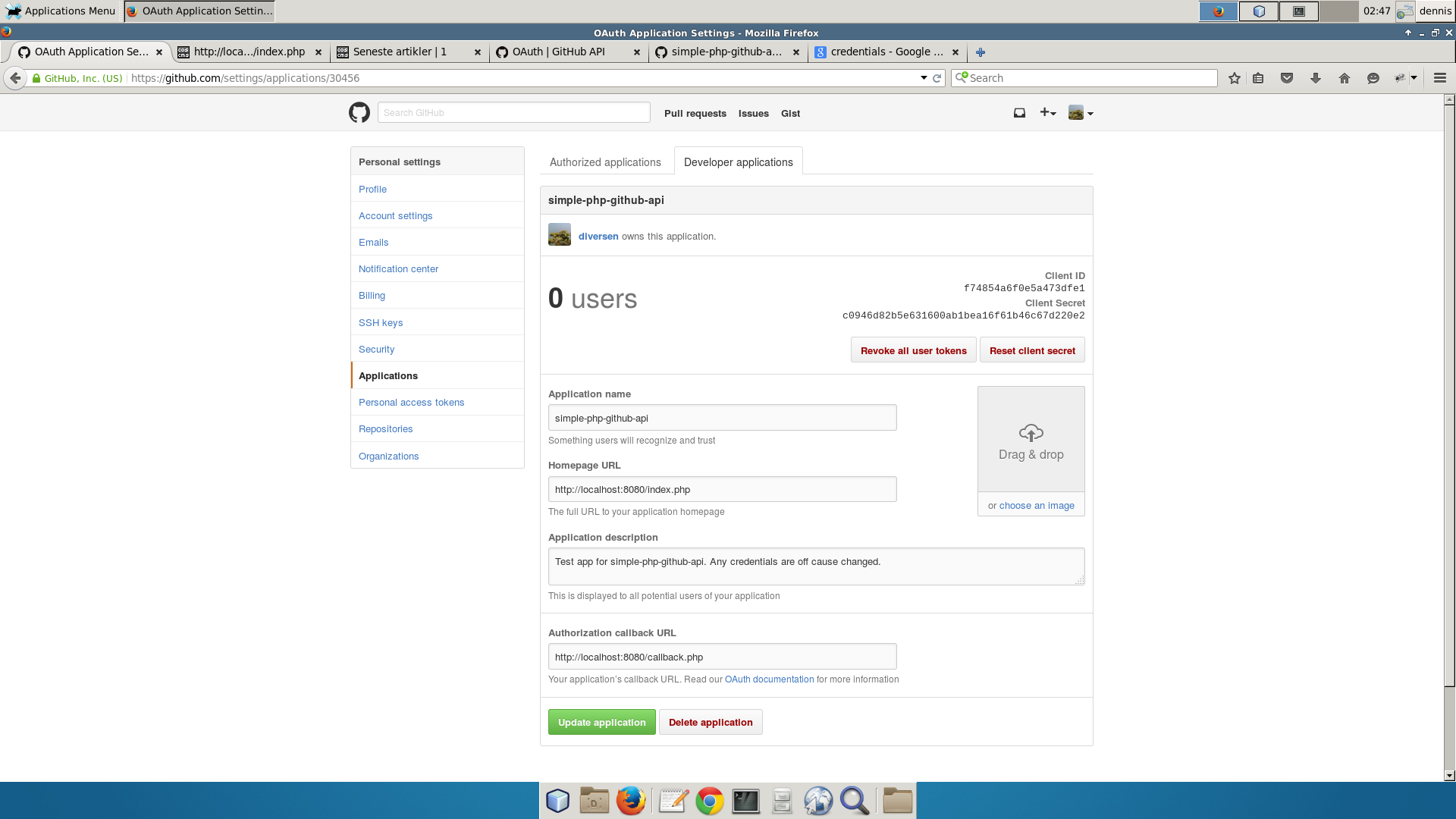Select the Developer applications tab
Screen dimensions: 1456x819
(739, 162)
